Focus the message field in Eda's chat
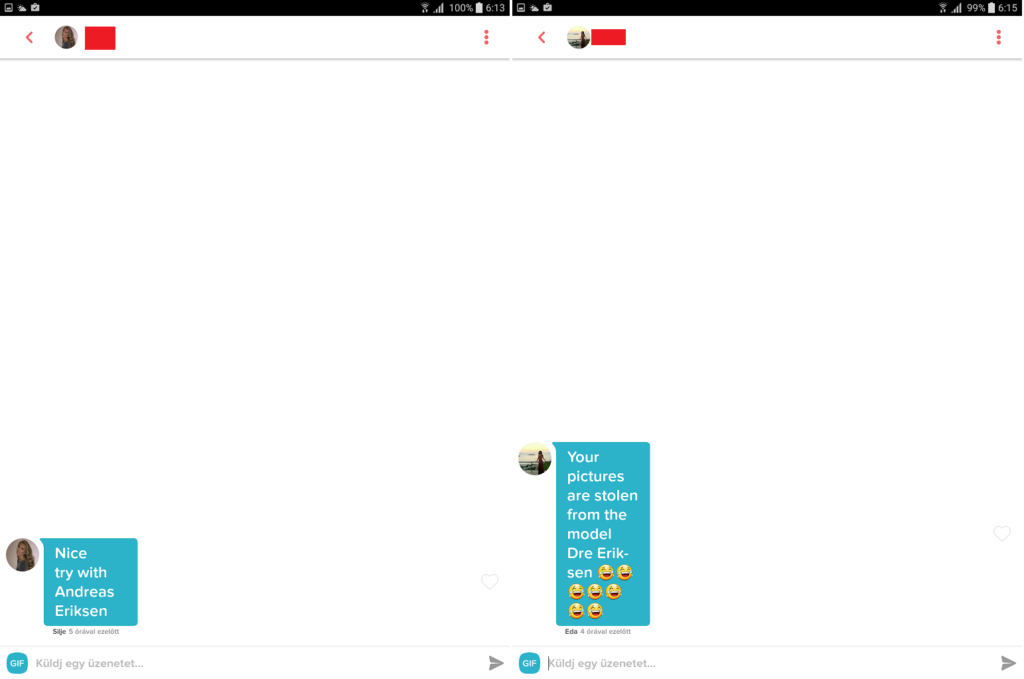The width and height of the screenshot is (1024, 679). (x=767, y=663)
